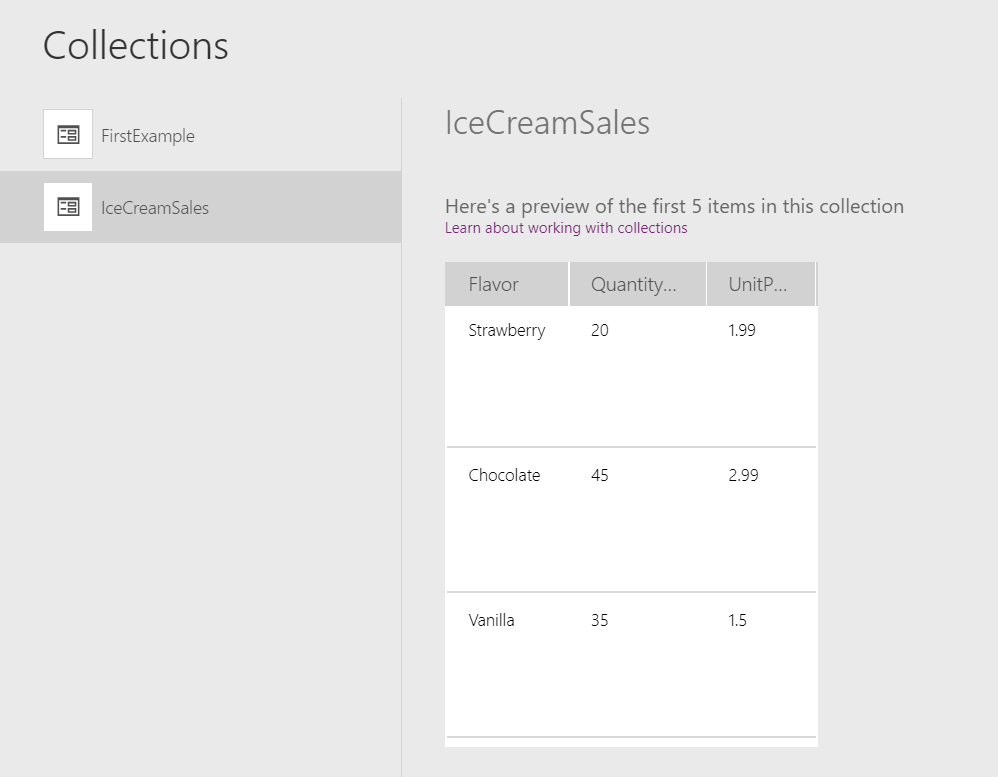Select the unit price 2.99 for Chocolate
This screenshot has width=998, height=777.
[743, 475]
